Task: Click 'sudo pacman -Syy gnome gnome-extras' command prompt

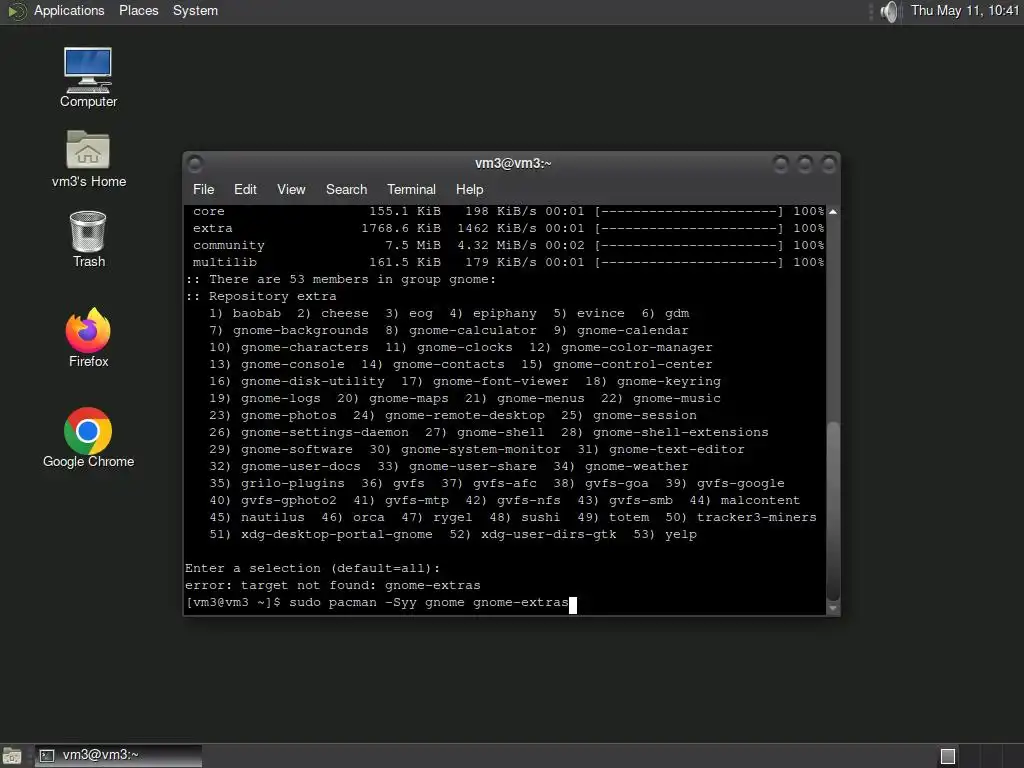Action: click(429, 602)
